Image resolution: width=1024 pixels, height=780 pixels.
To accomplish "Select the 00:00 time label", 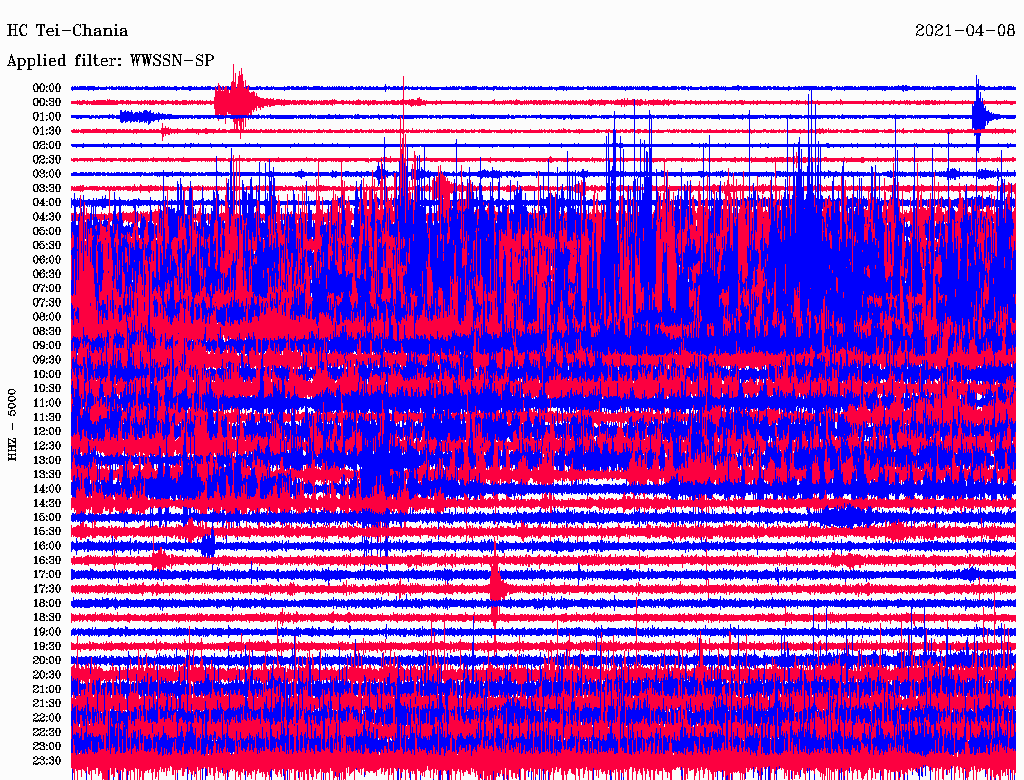I will [48, 88].
